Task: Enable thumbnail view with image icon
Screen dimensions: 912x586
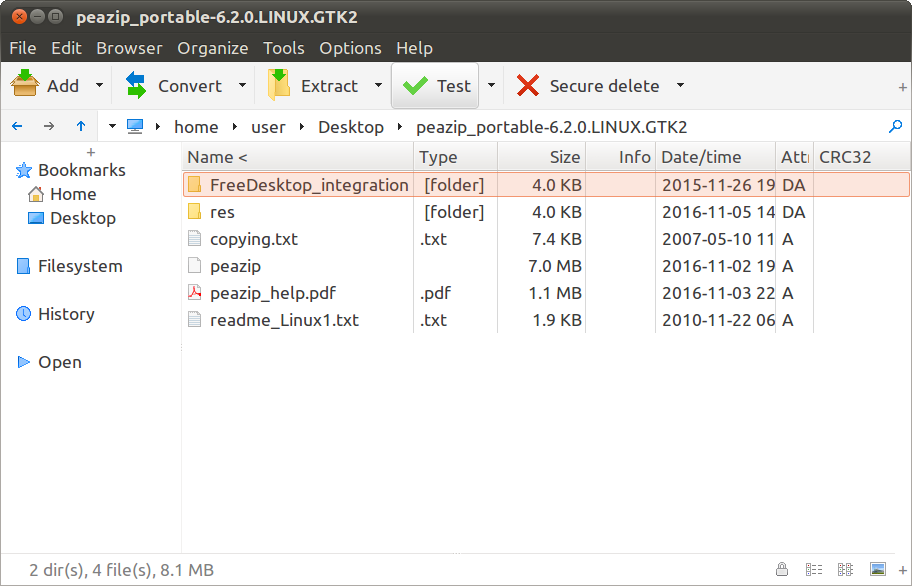Action: coord(877,570)
